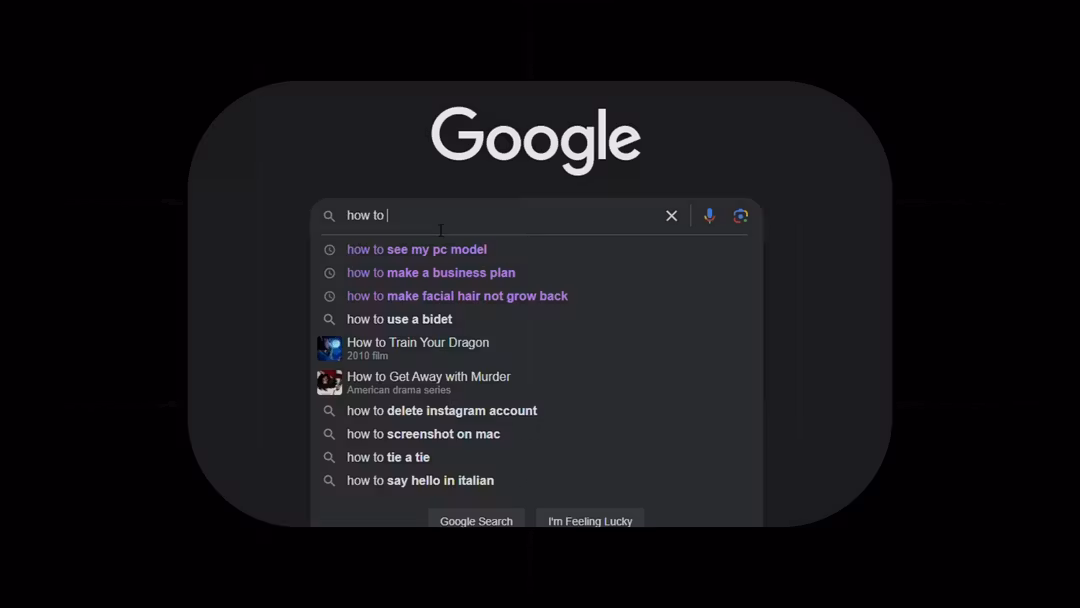The width and height of the screenshot is (1080, 608).
Task: Select the How to Train Your Dragon thumbnail
Action: pyautogui.click(x=329, y=348)
